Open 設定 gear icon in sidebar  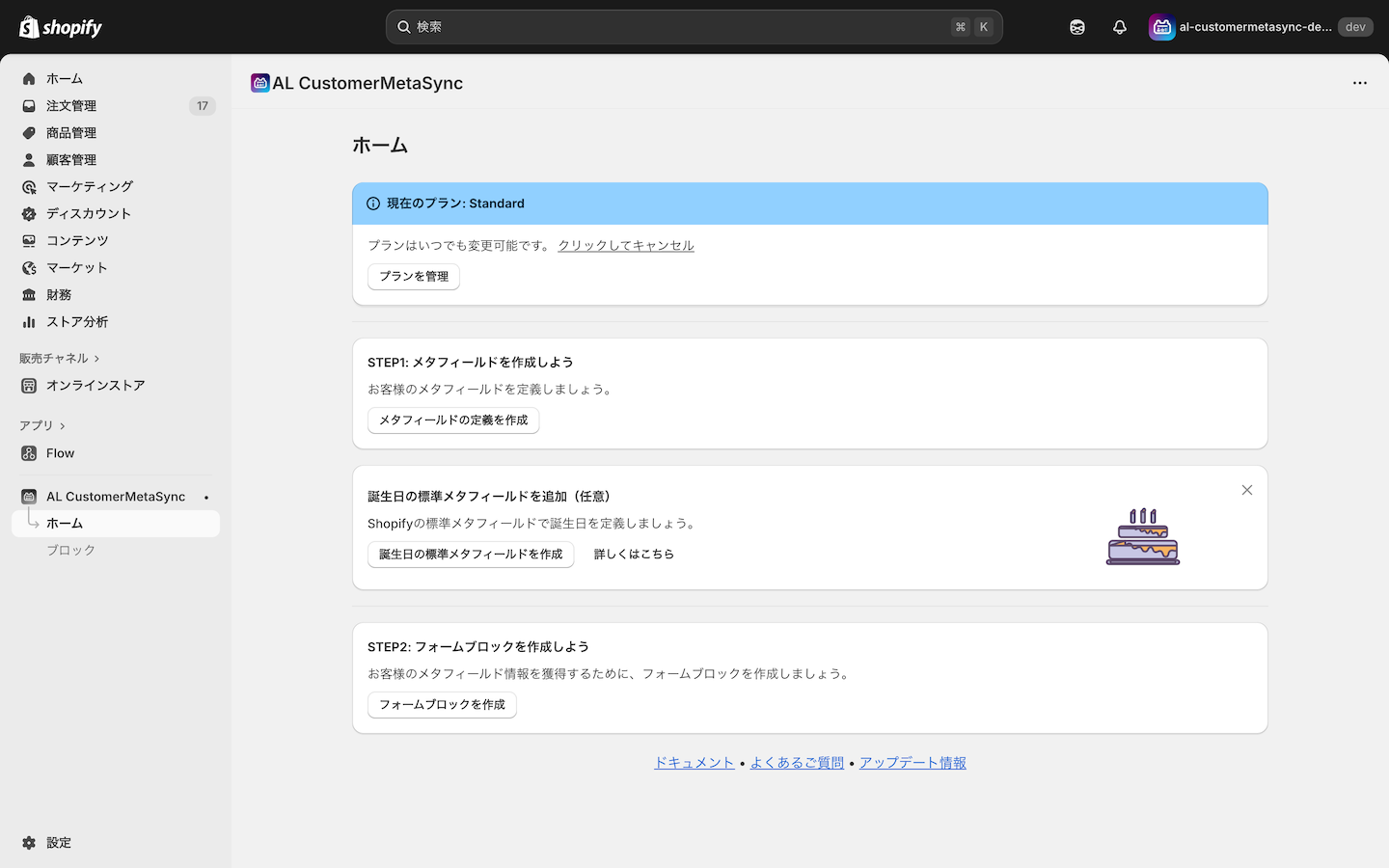29,843
